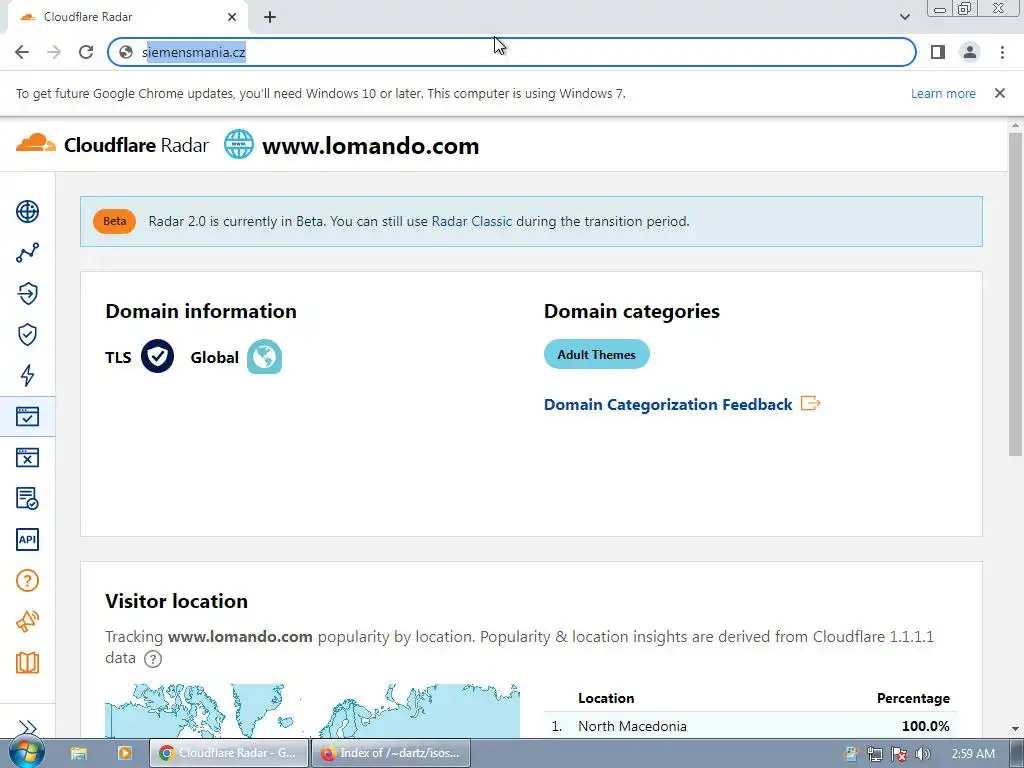Dismiss the Chrome update notice

click(1000, 93)
